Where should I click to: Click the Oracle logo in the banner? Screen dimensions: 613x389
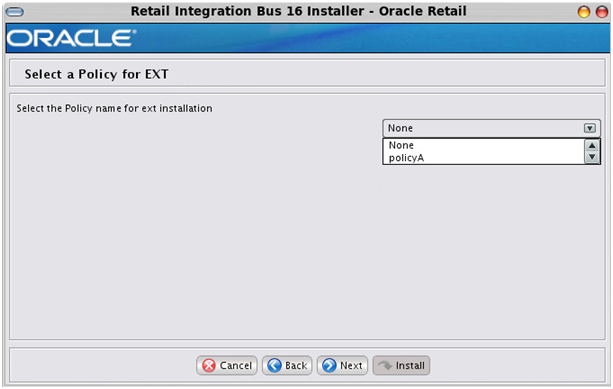coord(72,38)
